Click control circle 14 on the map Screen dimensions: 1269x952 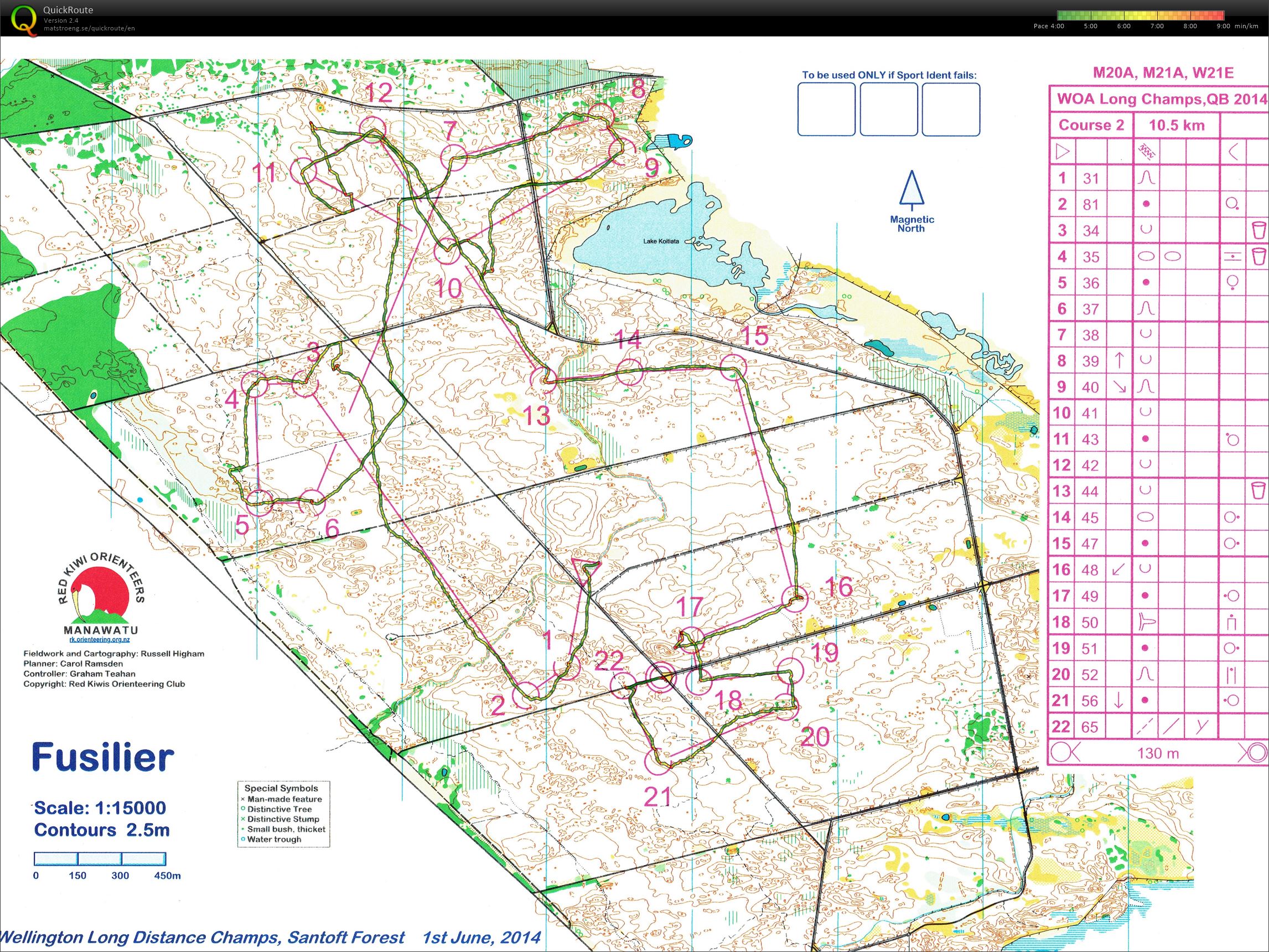point(629,371)
